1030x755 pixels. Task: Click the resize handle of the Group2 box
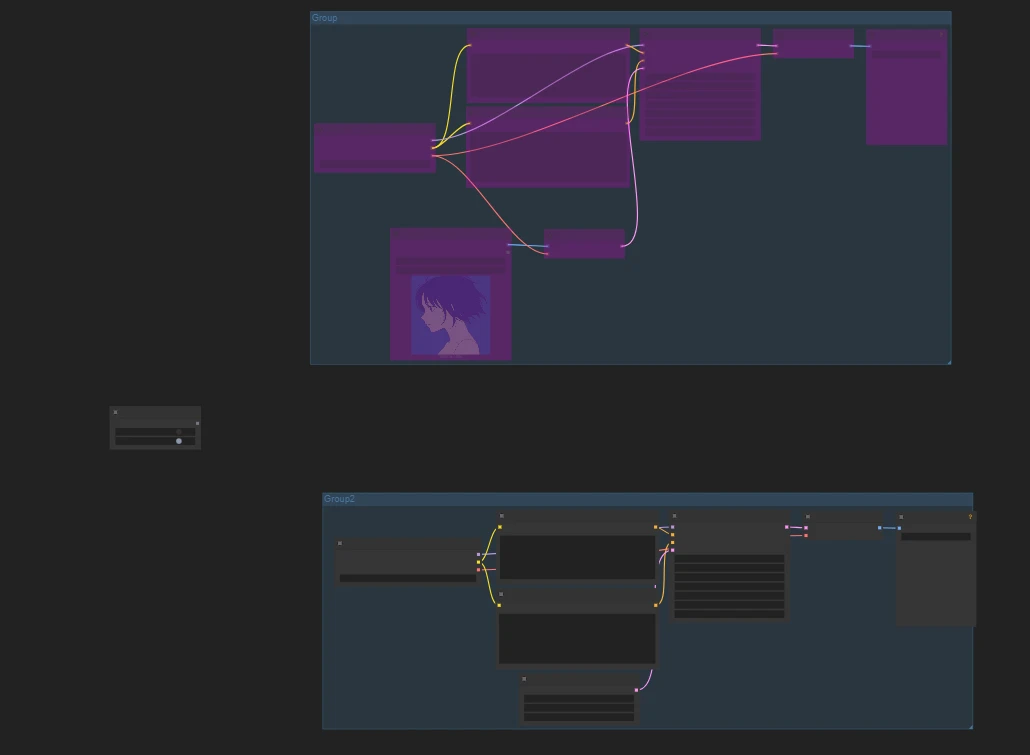click(969, 725)
